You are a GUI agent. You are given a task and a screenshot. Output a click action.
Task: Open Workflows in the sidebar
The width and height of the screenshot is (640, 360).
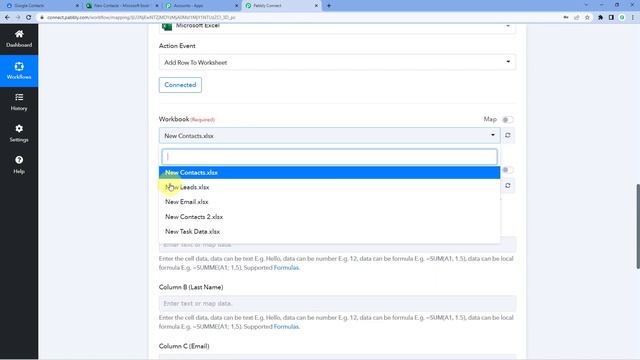19,71
